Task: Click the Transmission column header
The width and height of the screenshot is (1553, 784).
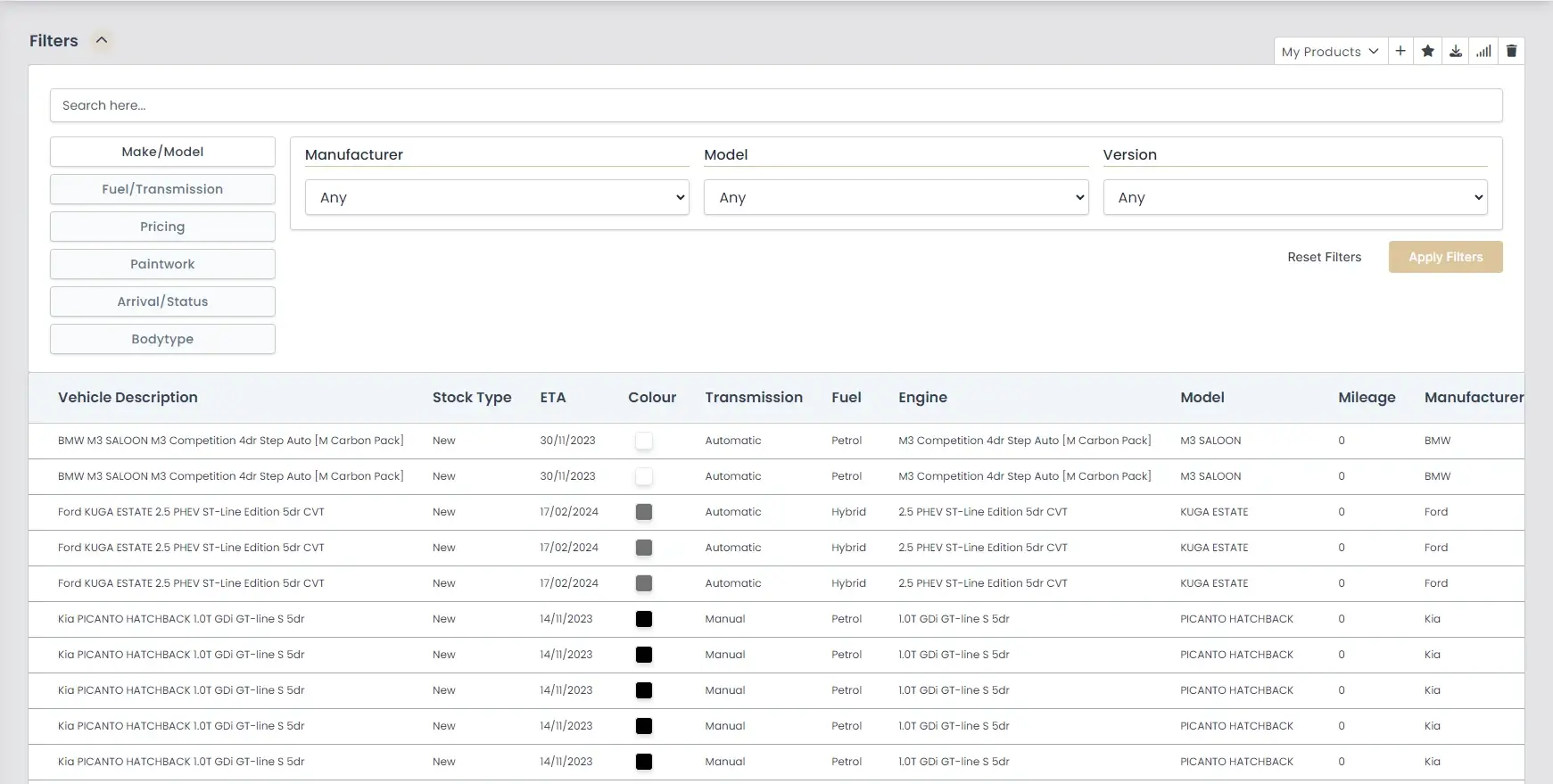Action: pos(754,397)
